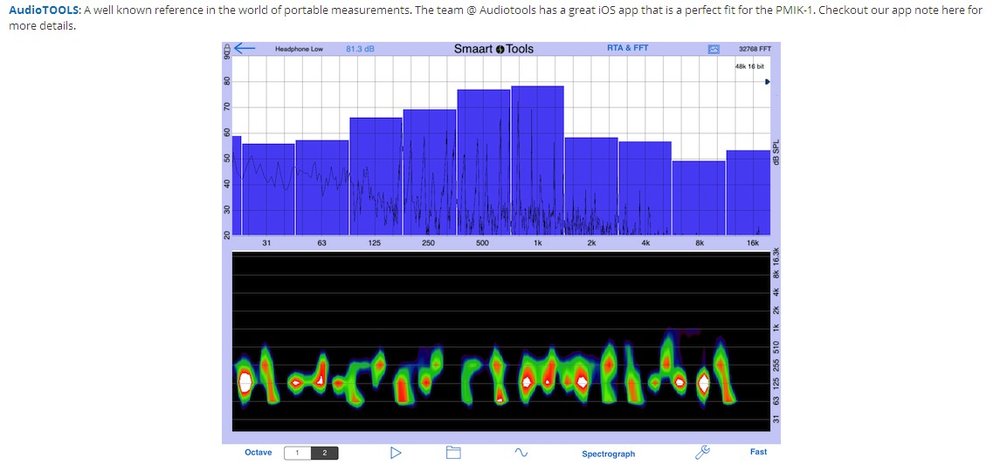
Task: Tap the blue back arrow
Action: click(244, 48)
